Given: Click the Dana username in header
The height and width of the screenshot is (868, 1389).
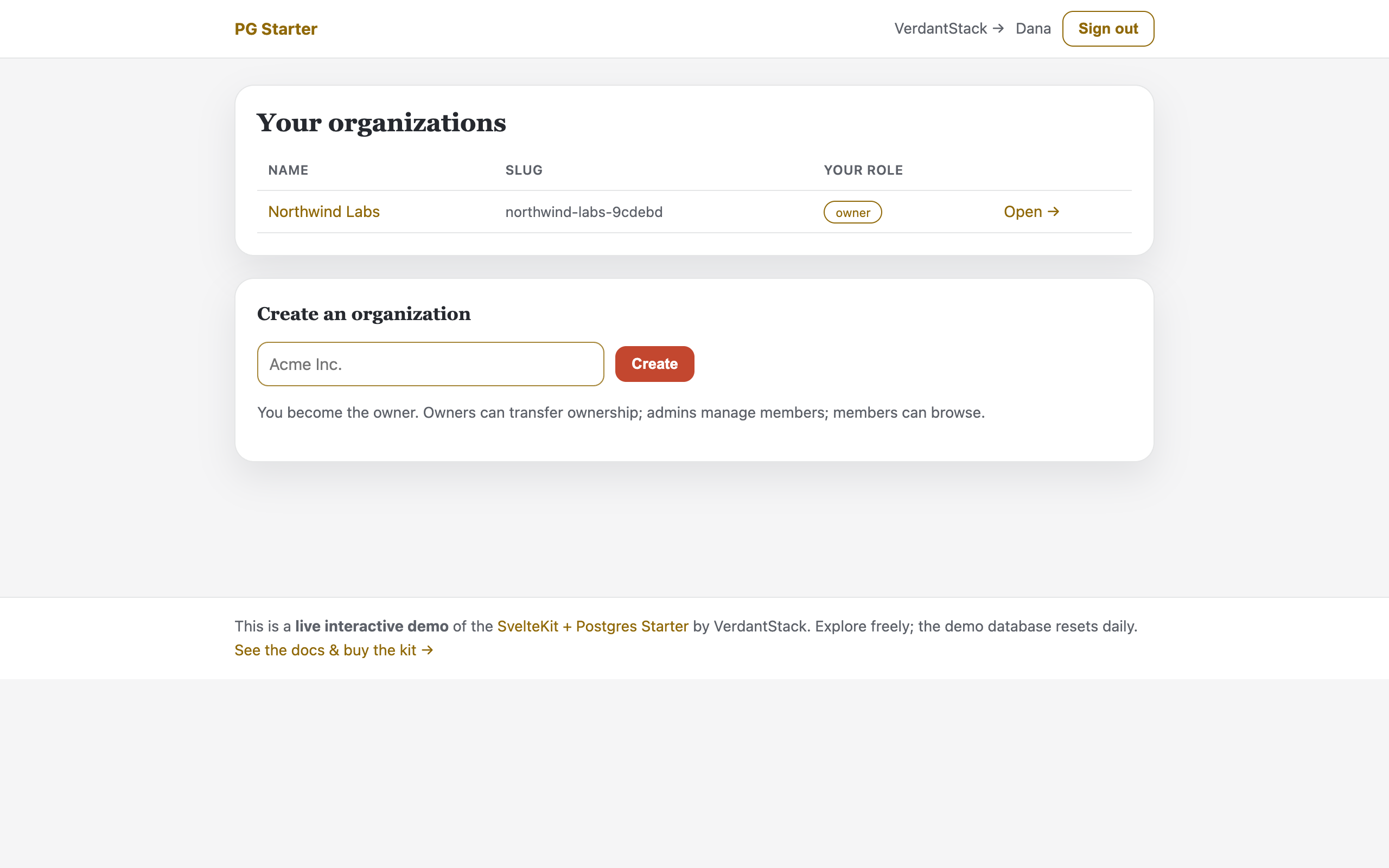Looking at the screenshot, I should (x=1033, y=29).
